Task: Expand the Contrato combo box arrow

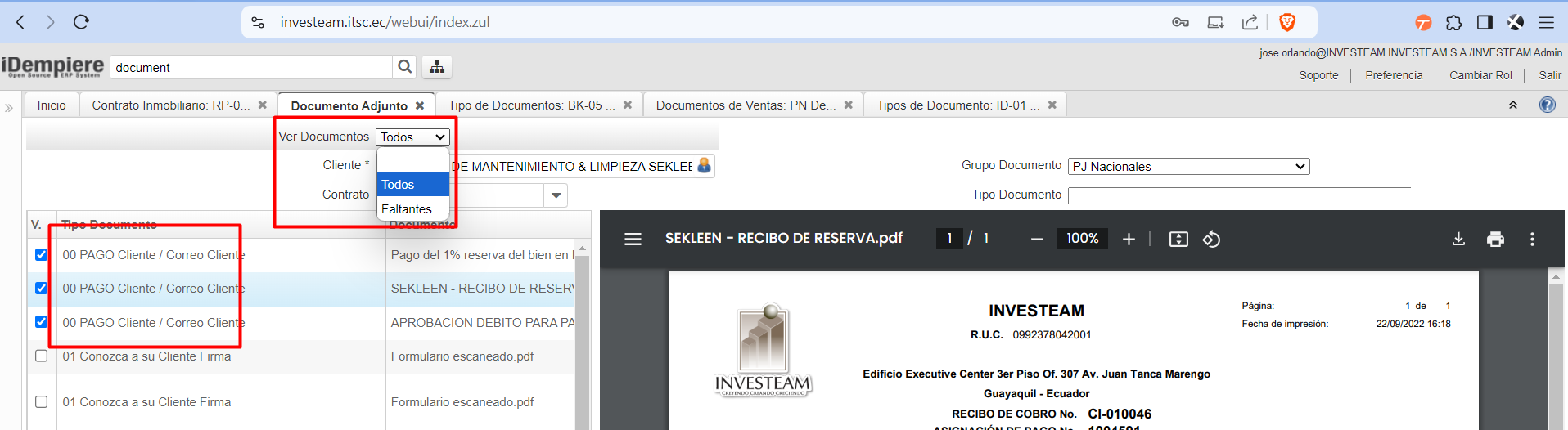Action: pyautogui.click(x=556, y=195)
